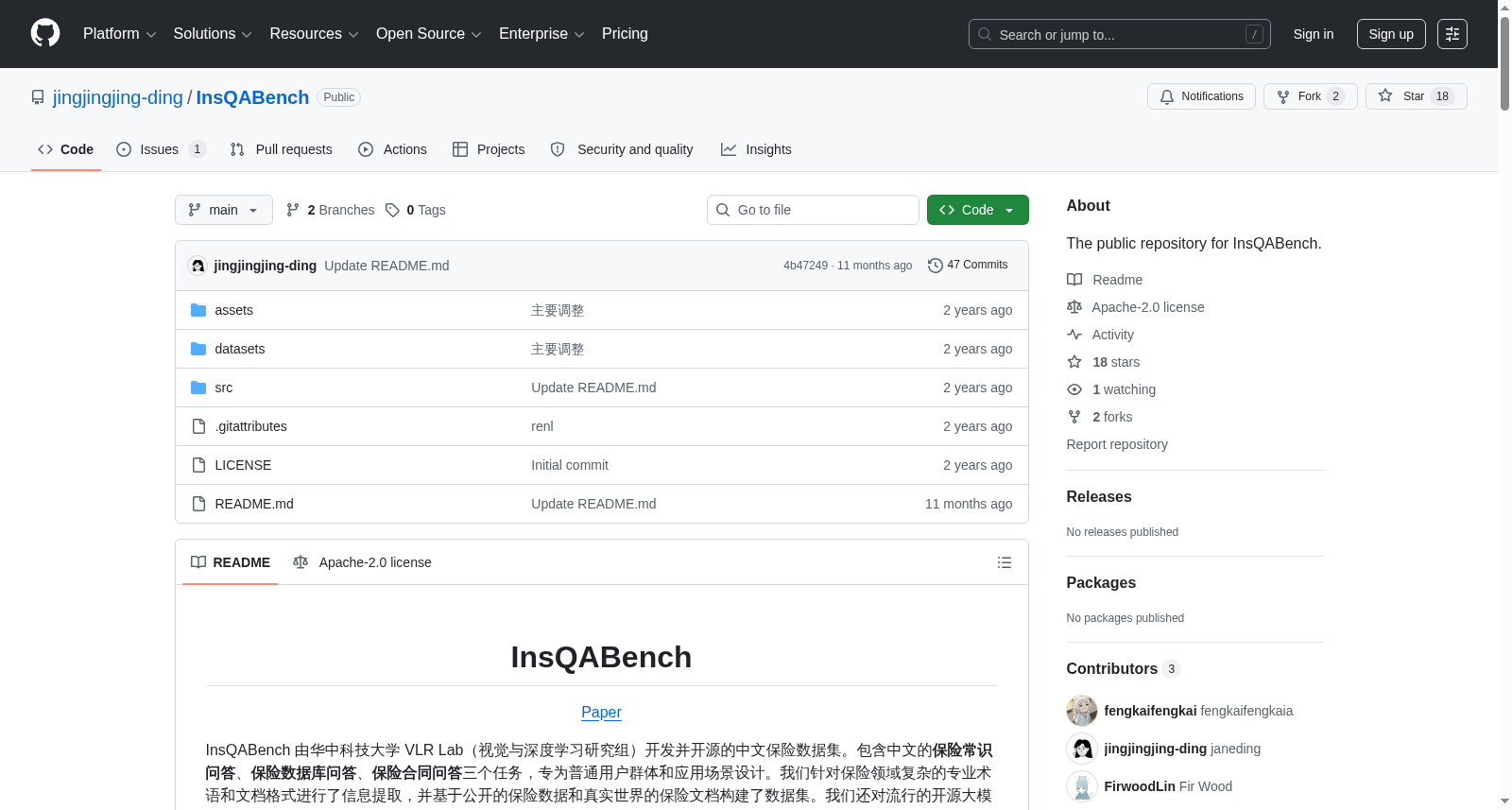Focus the Search or jump to field
Screen dimensions: 1512x810
(x=1120, y=34)
